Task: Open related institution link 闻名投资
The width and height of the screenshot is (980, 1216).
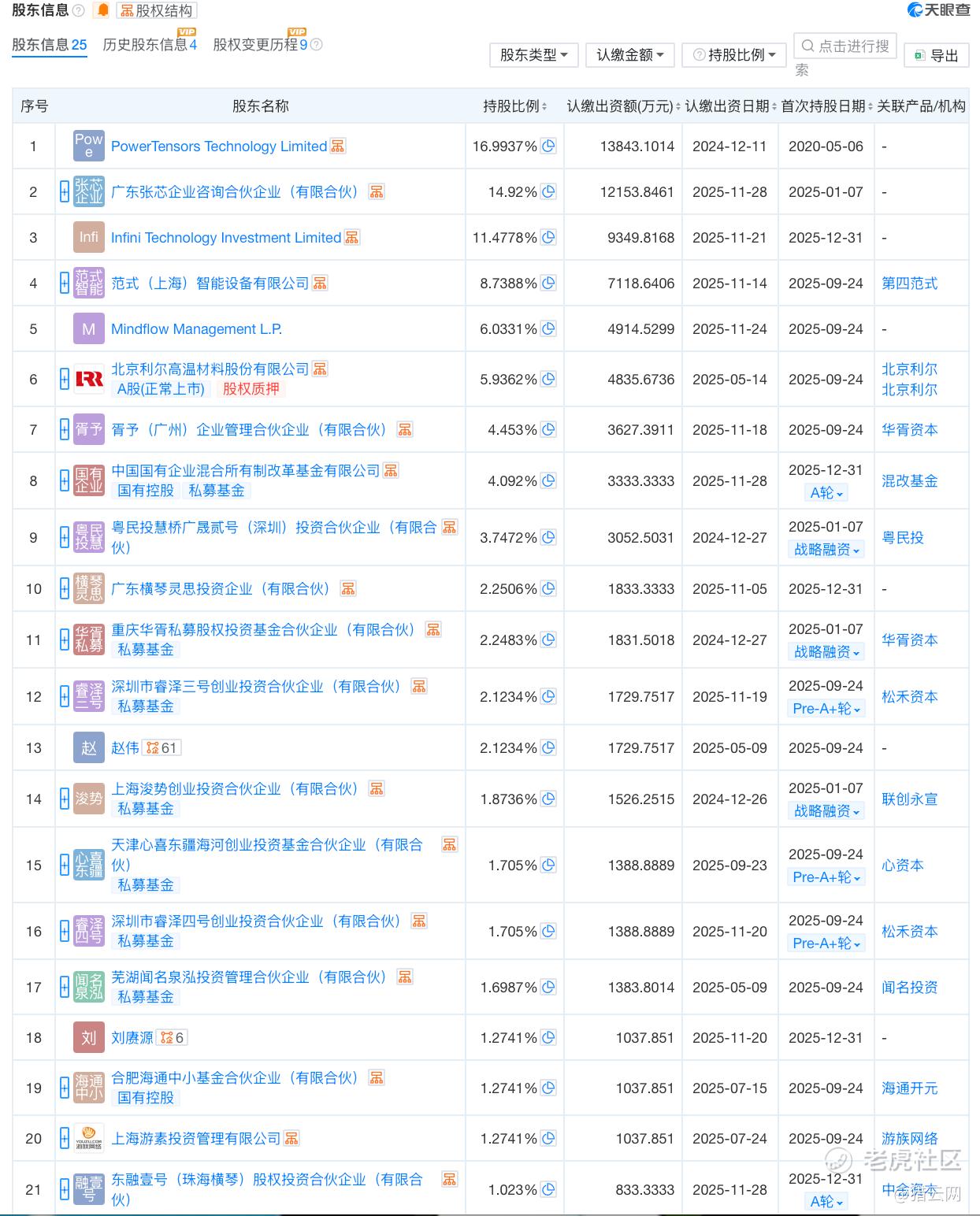Action: coord(910,988)
